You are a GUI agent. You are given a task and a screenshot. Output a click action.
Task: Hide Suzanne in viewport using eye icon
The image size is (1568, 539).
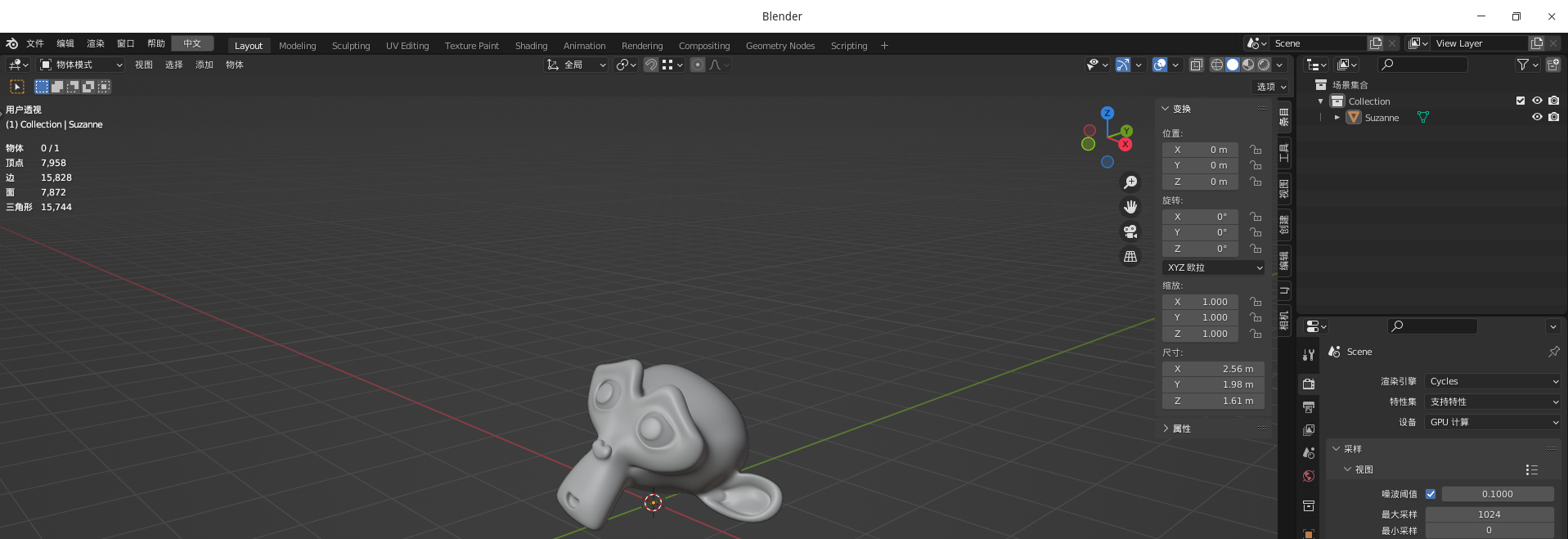click(x=1537, y=117)
